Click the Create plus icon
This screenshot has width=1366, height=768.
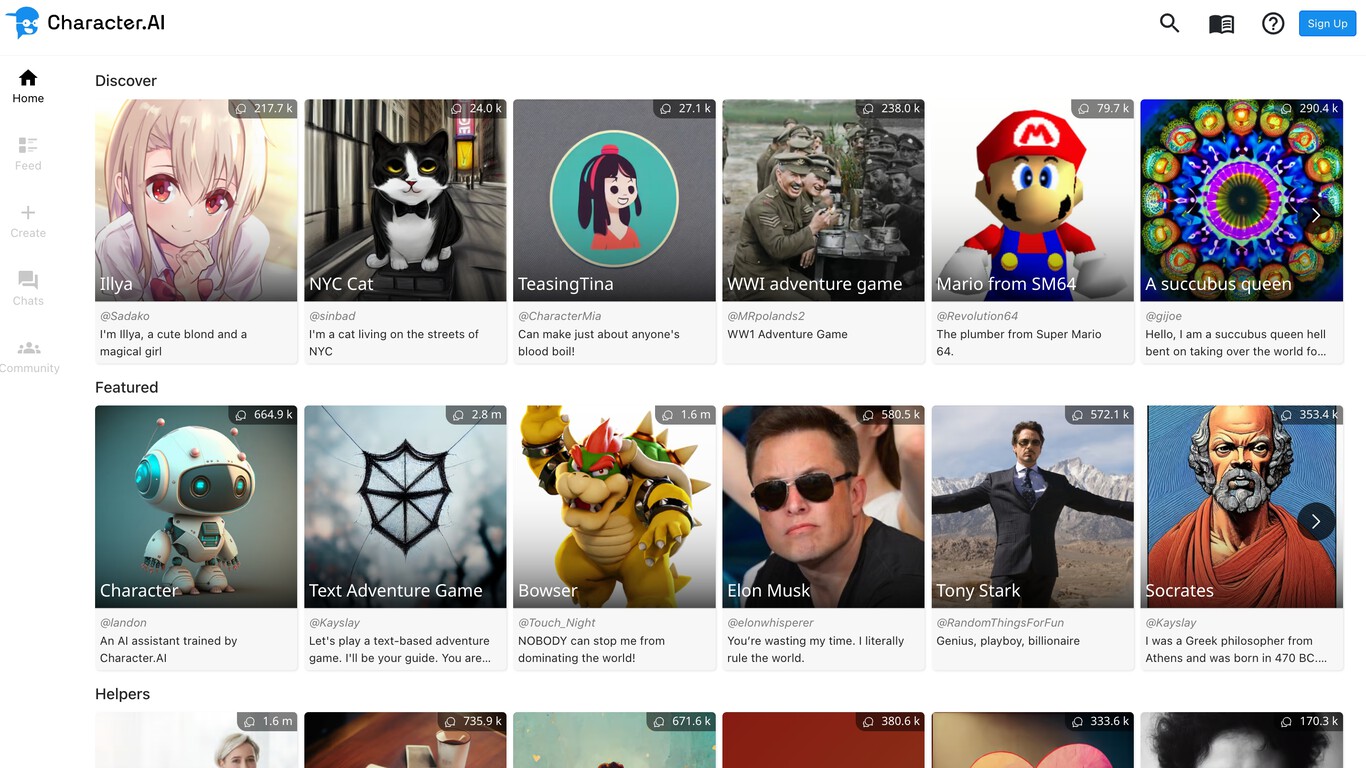(28, 221)
